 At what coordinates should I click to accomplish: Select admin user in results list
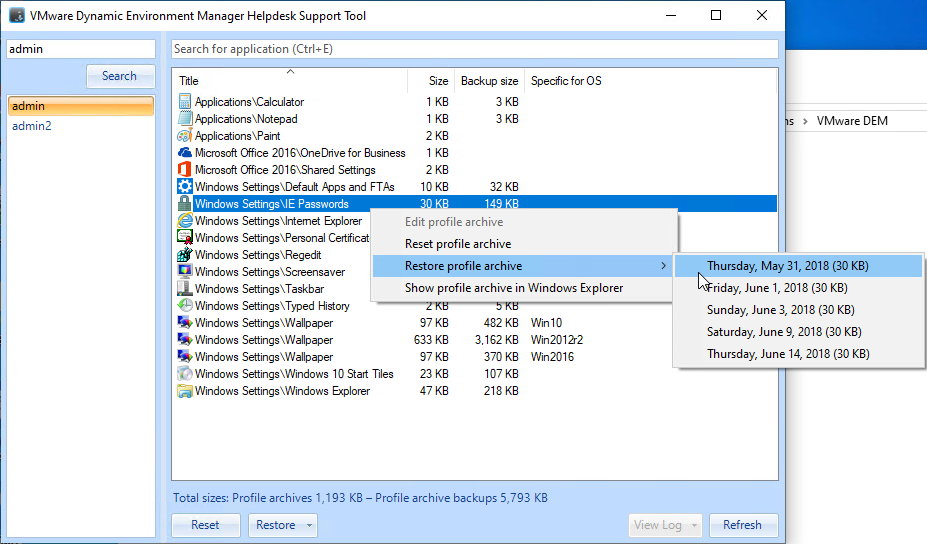[x=81, y=106]
